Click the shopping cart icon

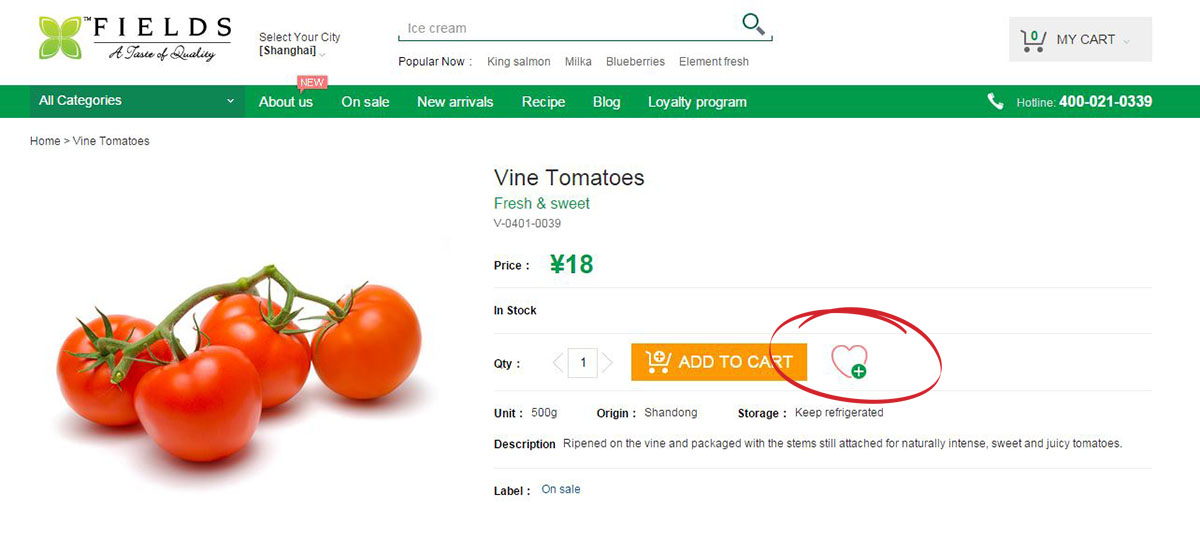click(1032, 40)
